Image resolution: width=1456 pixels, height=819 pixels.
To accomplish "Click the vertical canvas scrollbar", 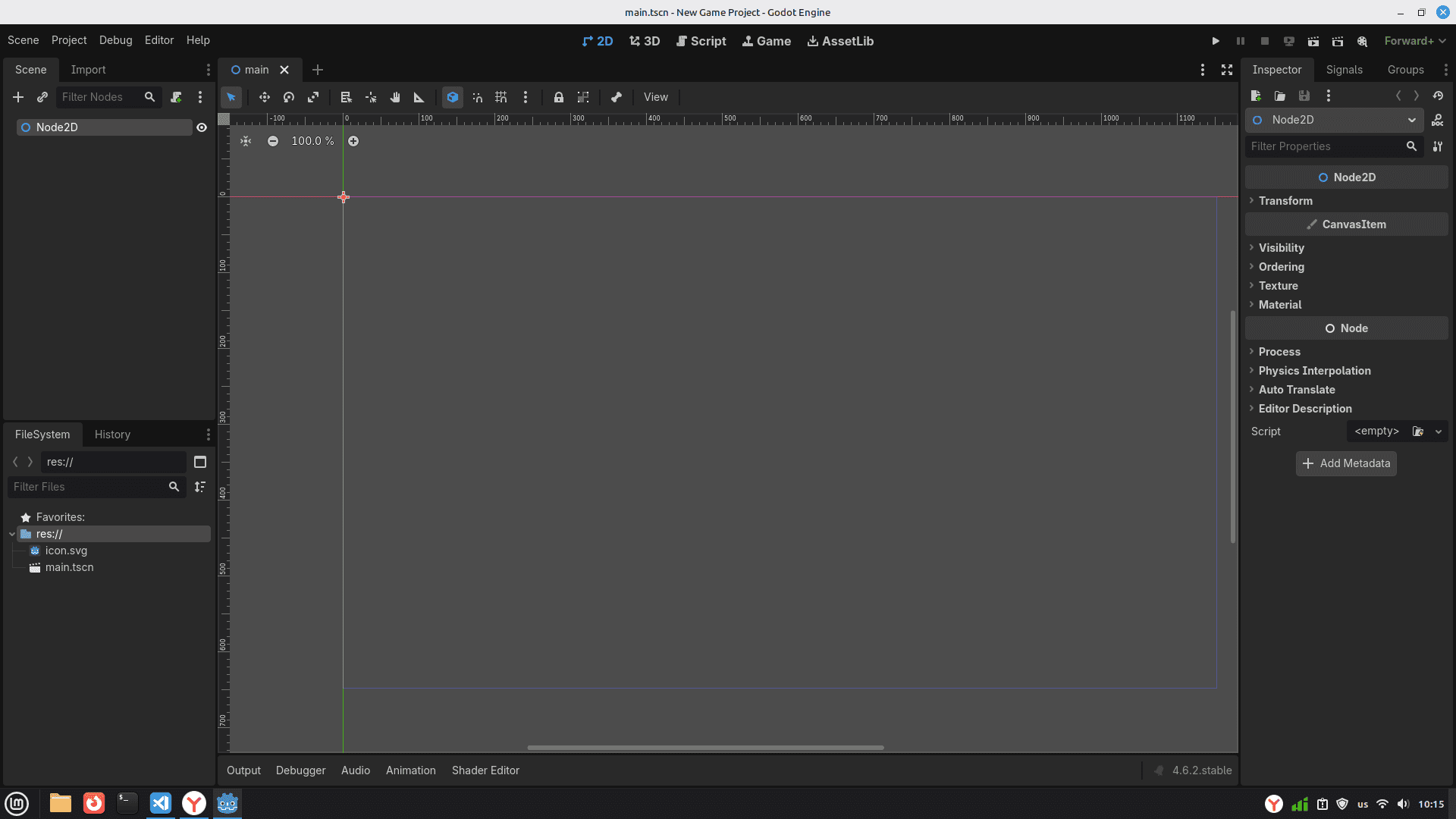I will coord(1233,427).
